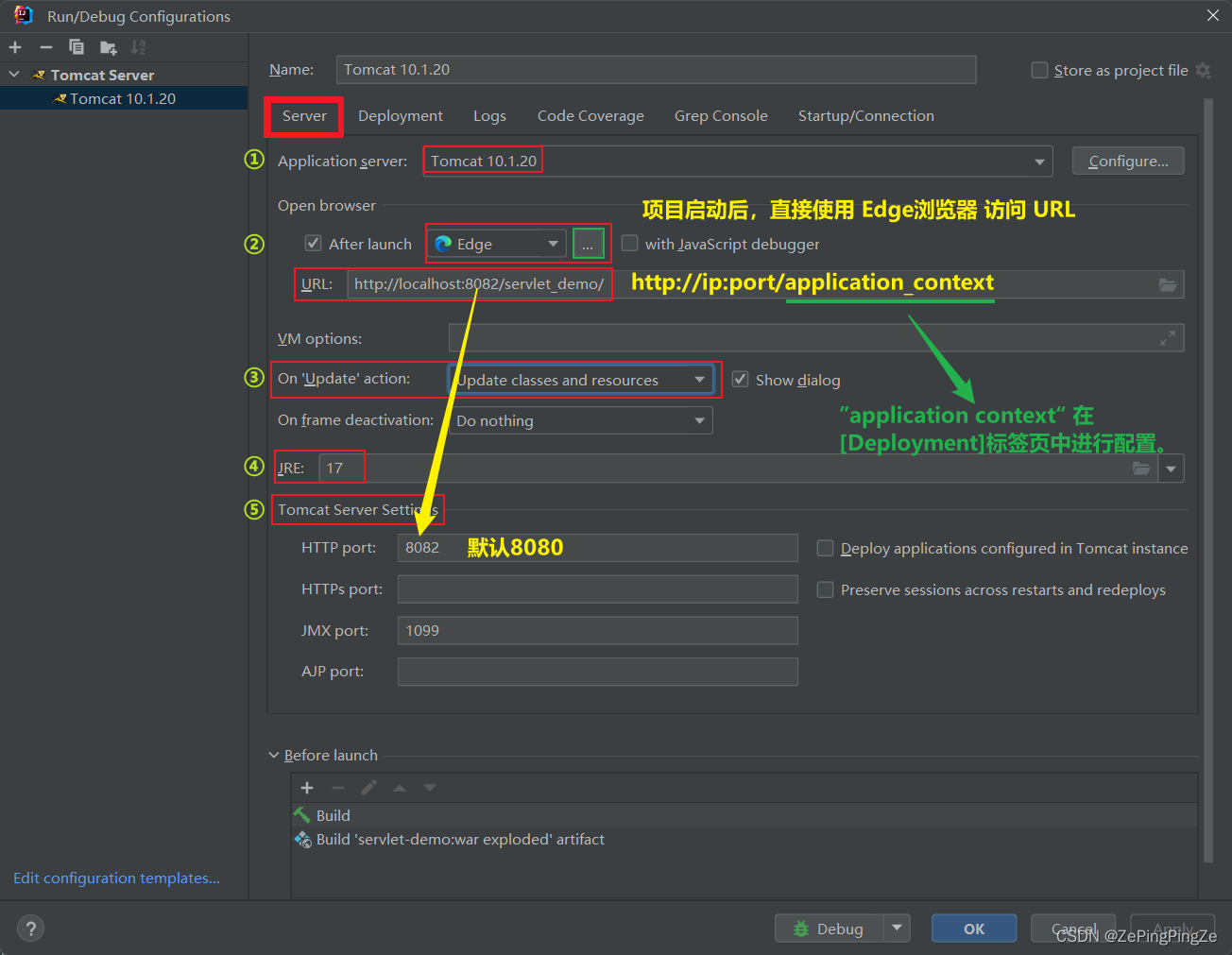The image size is (1232, 955).
Task: Confirm with OK button
Action: coord(974,929)
